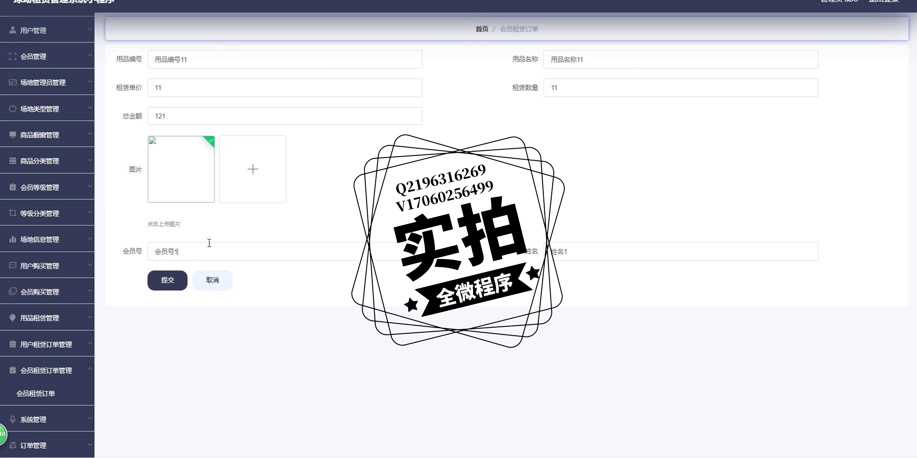This screenshot has height=458, width=917.
Task: Click the plus icon to upload image
Action: (x=252, y=170)
